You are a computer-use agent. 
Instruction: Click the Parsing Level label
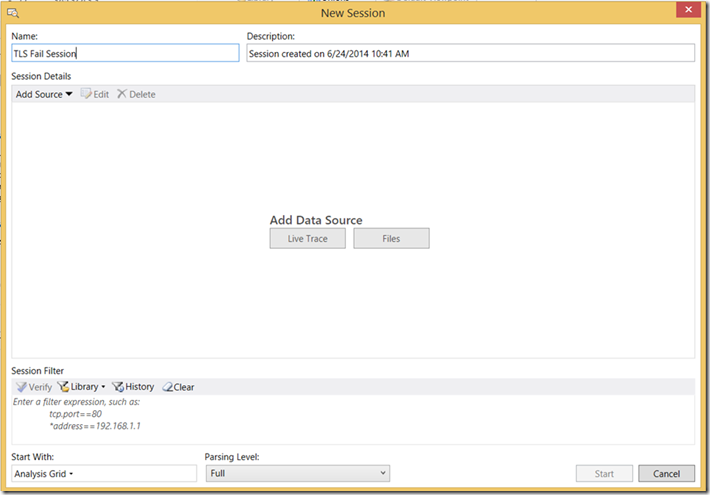point(232,457)
